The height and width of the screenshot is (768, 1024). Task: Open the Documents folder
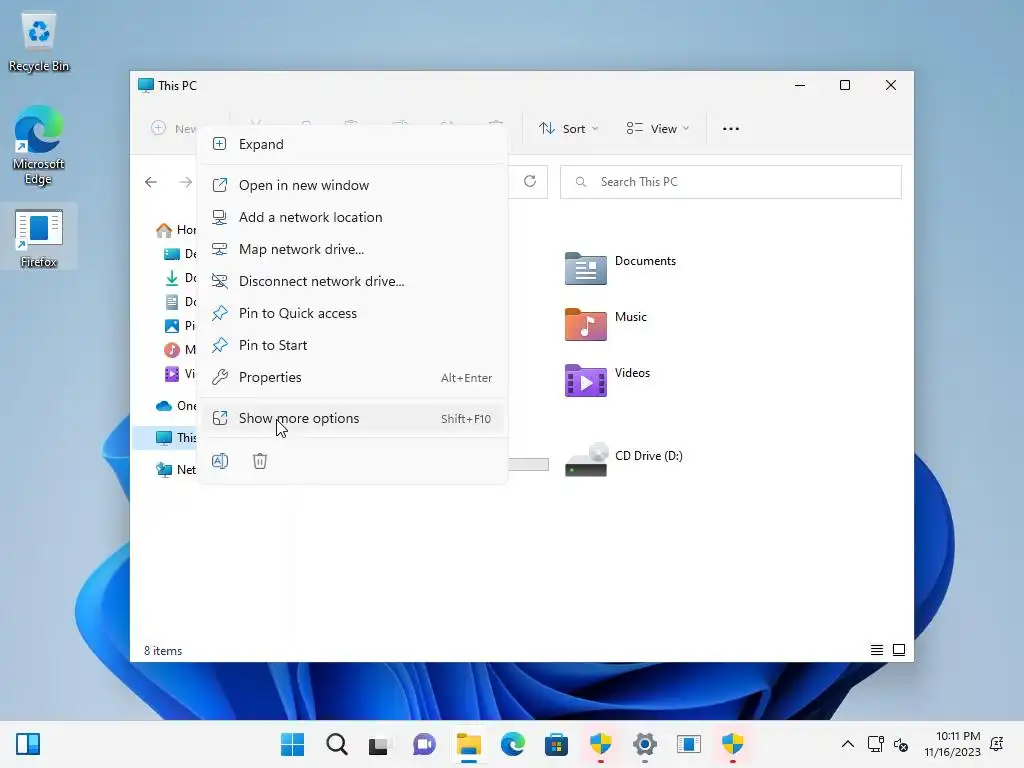pyautogui.click(x=620, y=268)
